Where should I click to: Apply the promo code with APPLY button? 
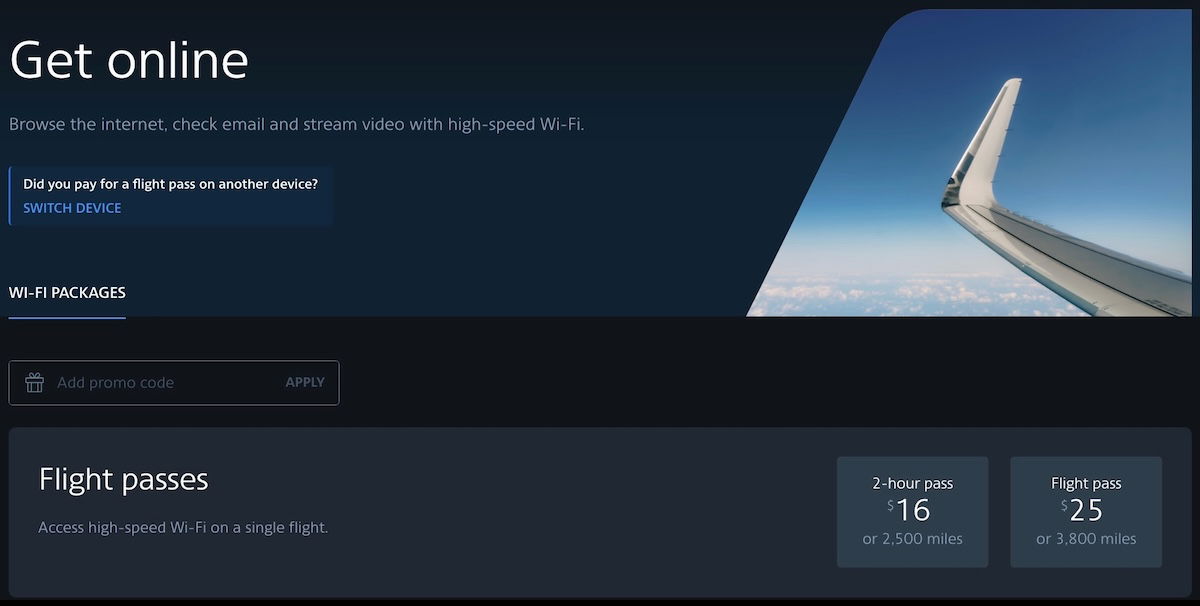tap(305, 382)
